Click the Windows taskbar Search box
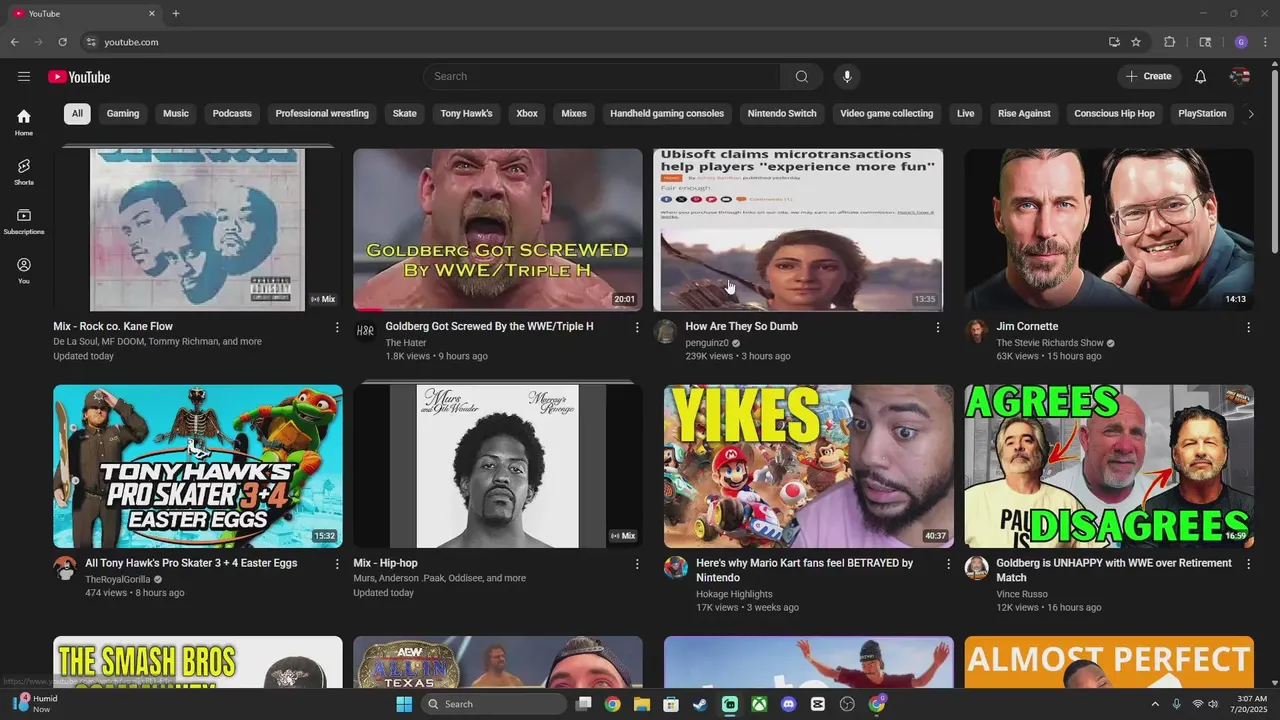Screen dimensions: 1280x720 494,704
